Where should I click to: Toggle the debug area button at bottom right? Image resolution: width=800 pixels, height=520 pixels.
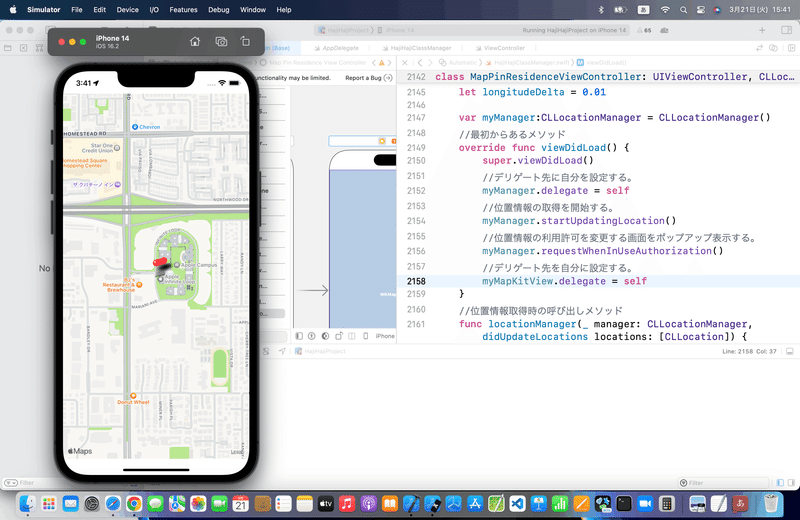click(x=789, y=351)
